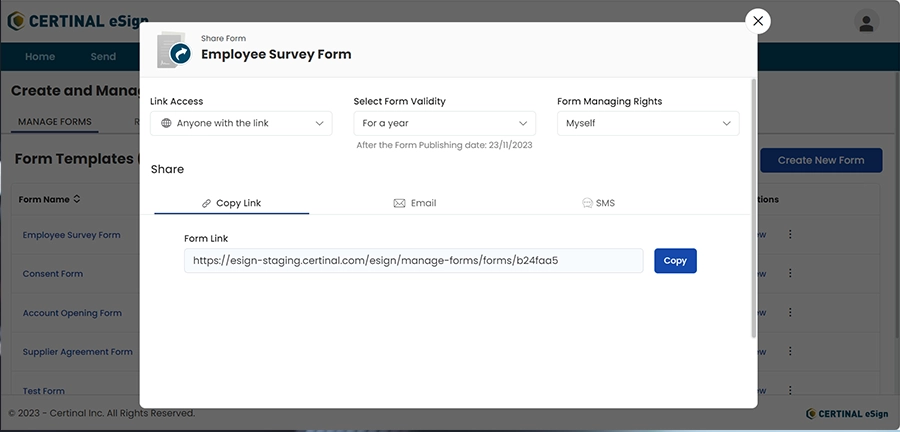The image size is (900, 432).
Task: Click the Employee Survey Form dialog title
Action: click(276, 55)
